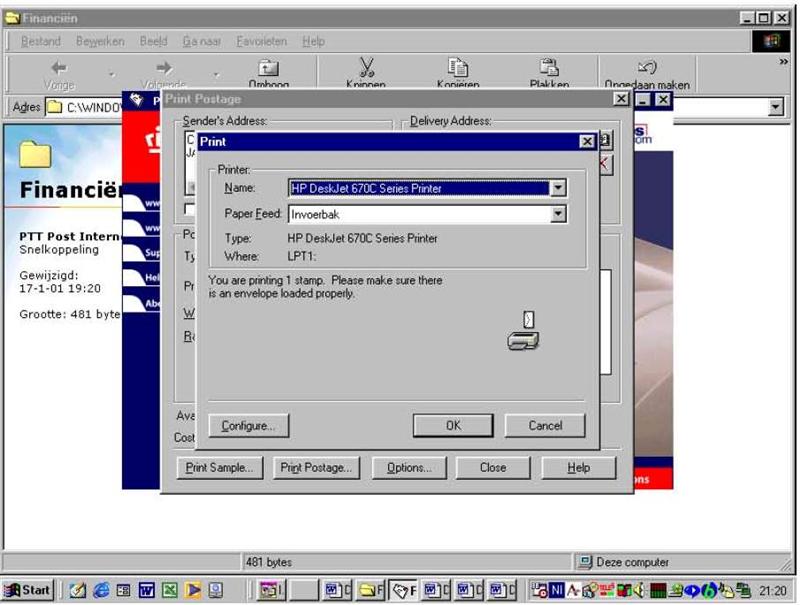Open the Beeld menu

pos(153,41)
